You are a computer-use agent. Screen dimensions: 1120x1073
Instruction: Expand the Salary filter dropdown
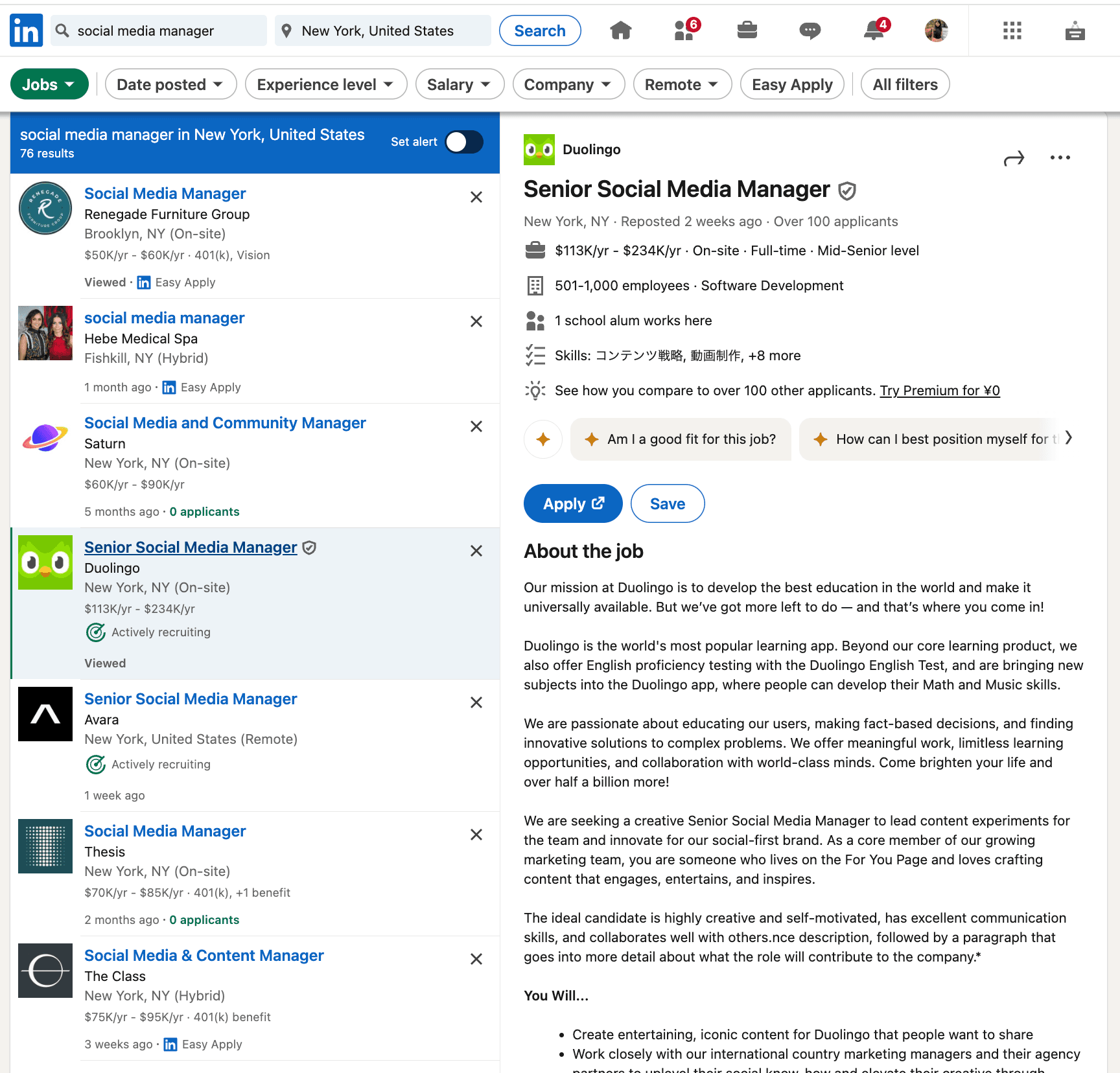coord(460,84)
